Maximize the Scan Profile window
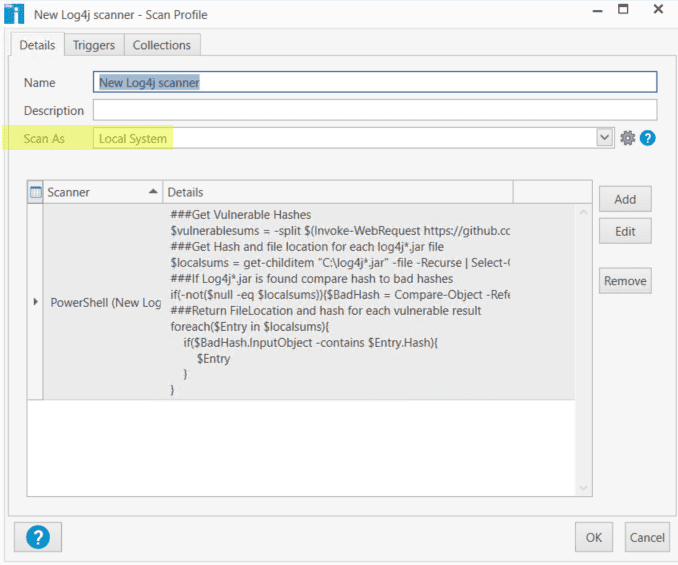 tap(623, 9)
